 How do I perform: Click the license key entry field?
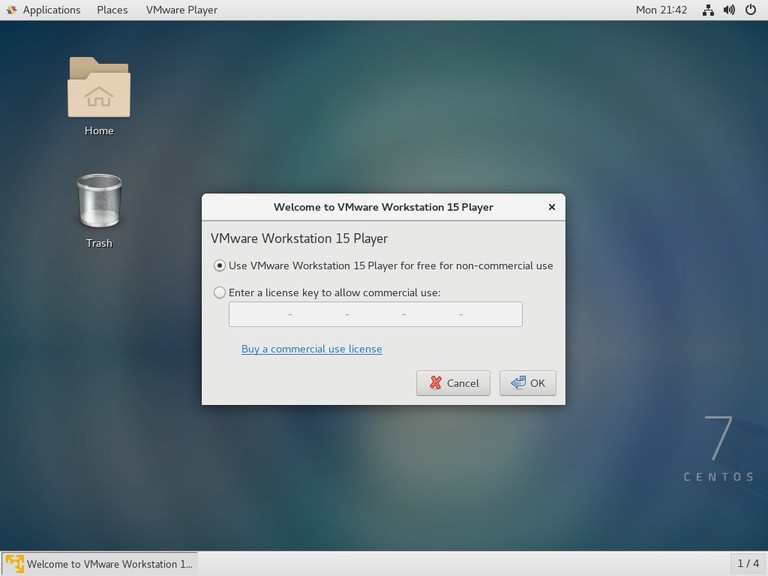(x=375, y=315)
